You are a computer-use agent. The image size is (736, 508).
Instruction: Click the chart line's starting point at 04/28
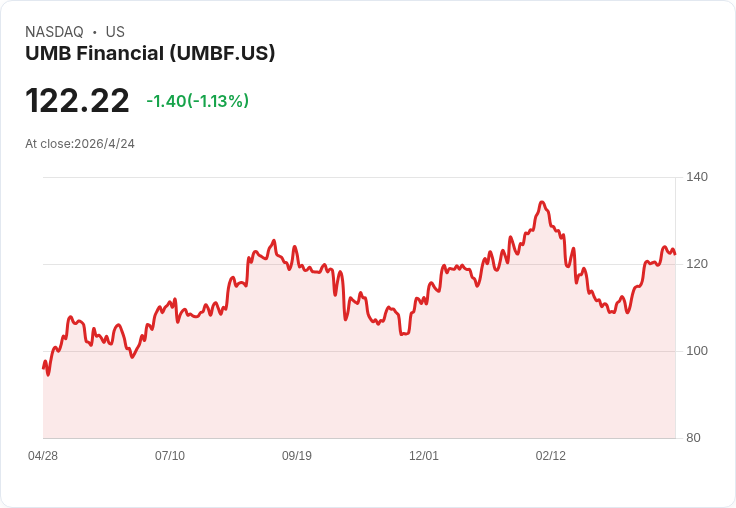(44, 368)
